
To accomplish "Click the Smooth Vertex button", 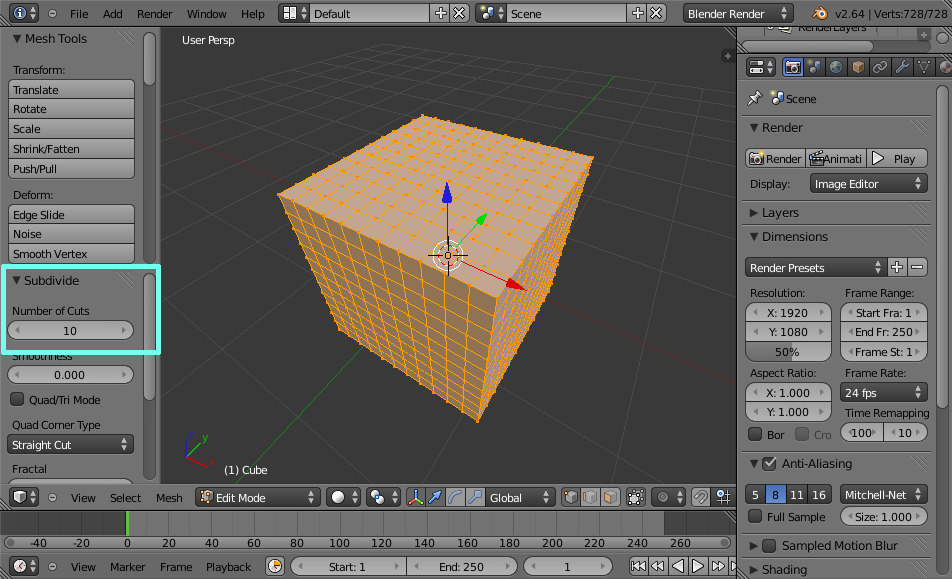I will pos(71,254).
